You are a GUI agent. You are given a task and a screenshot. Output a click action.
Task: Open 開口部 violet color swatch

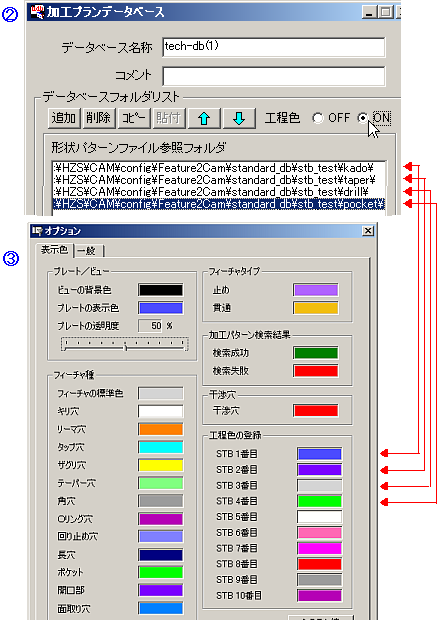[161, 590]
